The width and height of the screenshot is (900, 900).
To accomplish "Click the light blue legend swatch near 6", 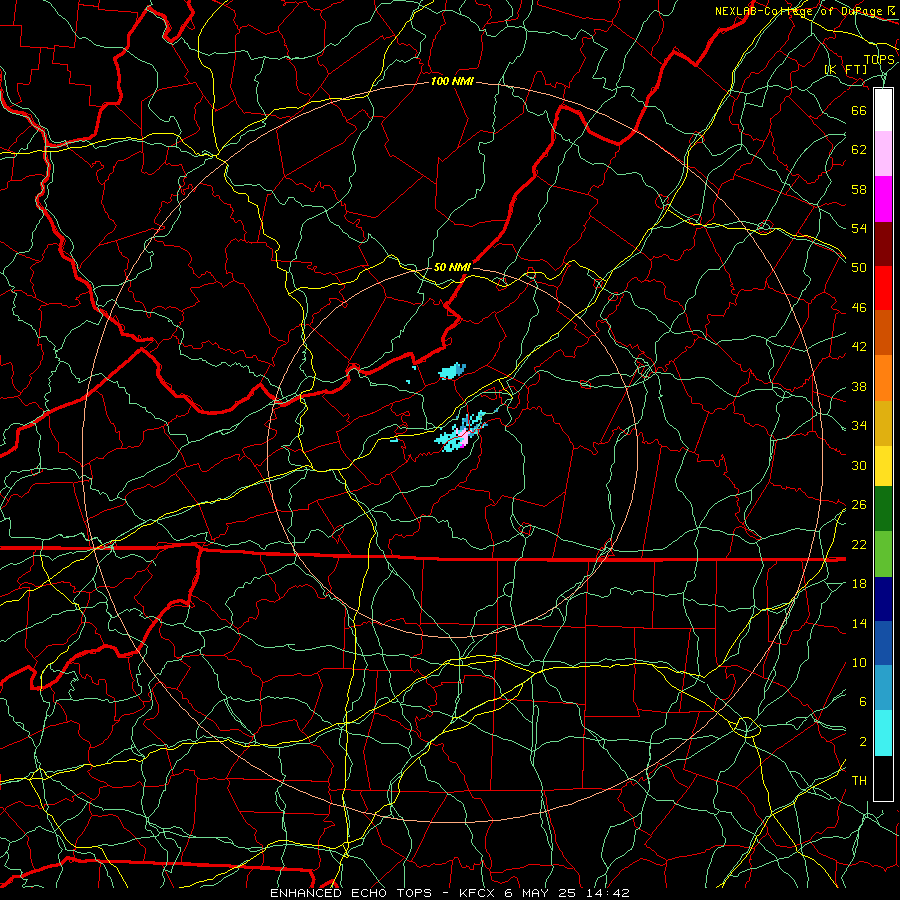I will coord(883,688).
